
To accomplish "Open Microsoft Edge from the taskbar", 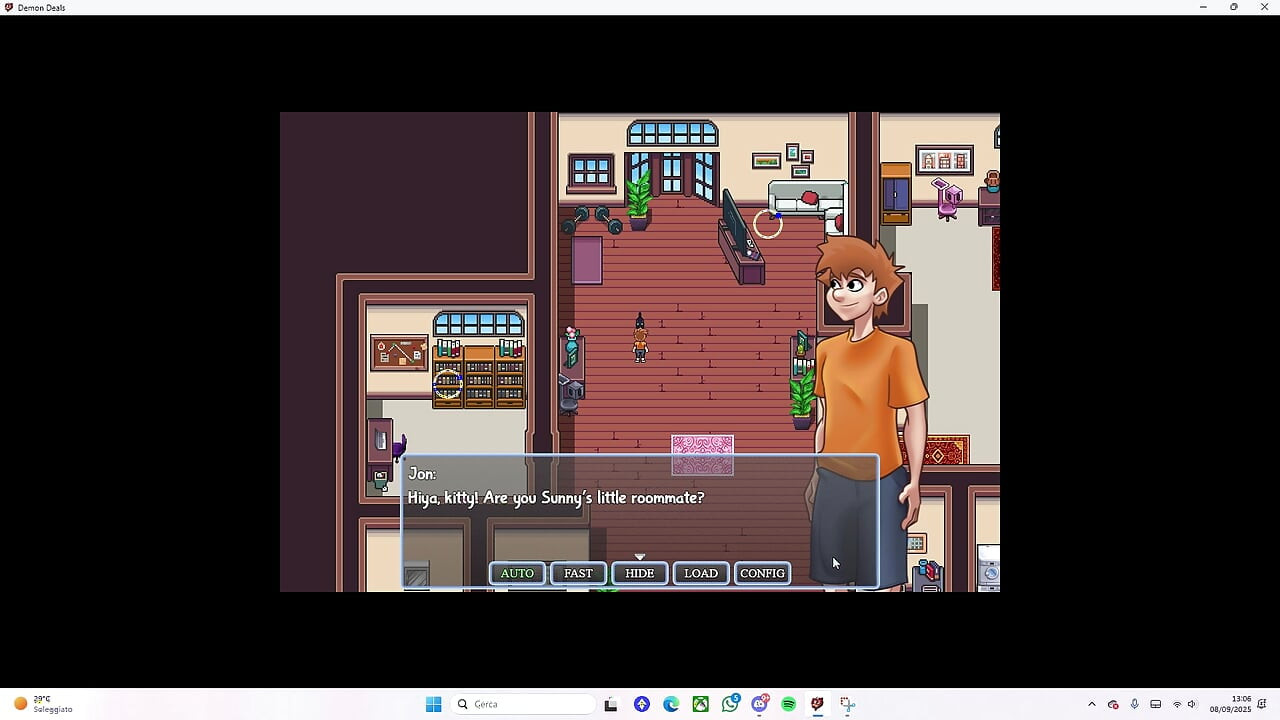I will (x=671, y=704).
